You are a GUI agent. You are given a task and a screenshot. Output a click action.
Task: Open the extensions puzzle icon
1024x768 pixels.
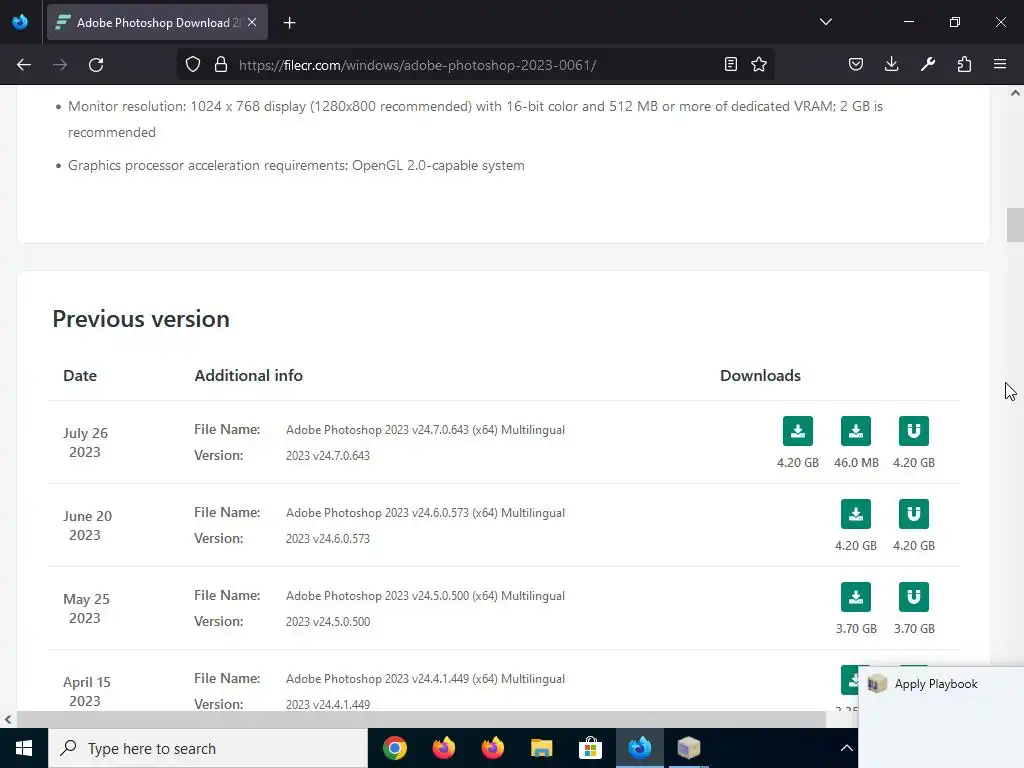(x=964, y=64)
